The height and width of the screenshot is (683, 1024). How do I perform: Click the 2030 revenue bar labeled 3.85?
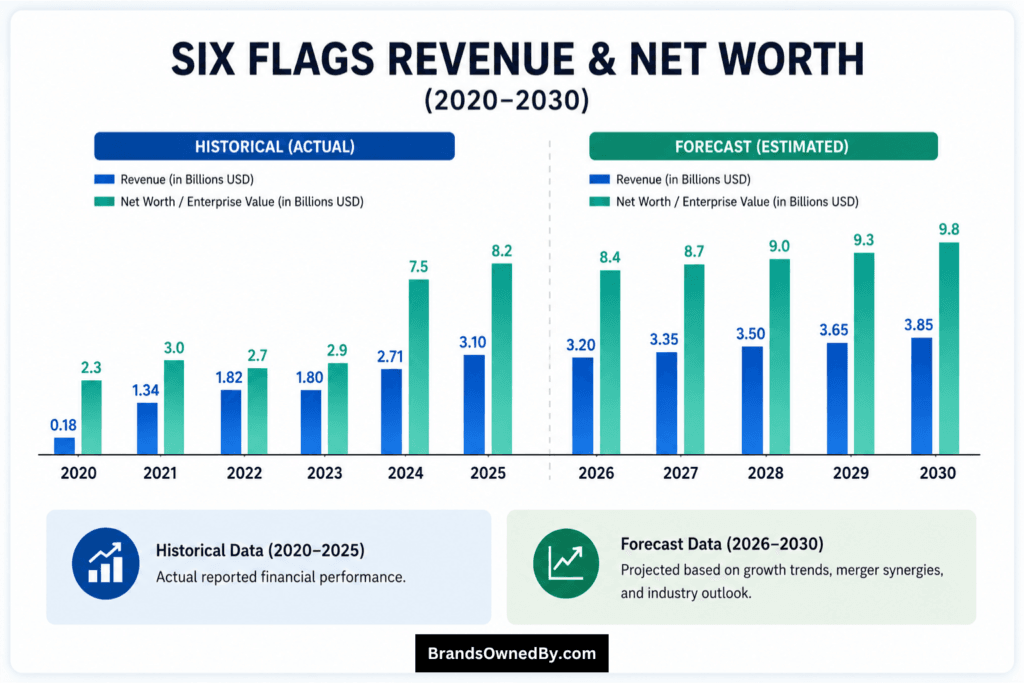tap(921, 396)
